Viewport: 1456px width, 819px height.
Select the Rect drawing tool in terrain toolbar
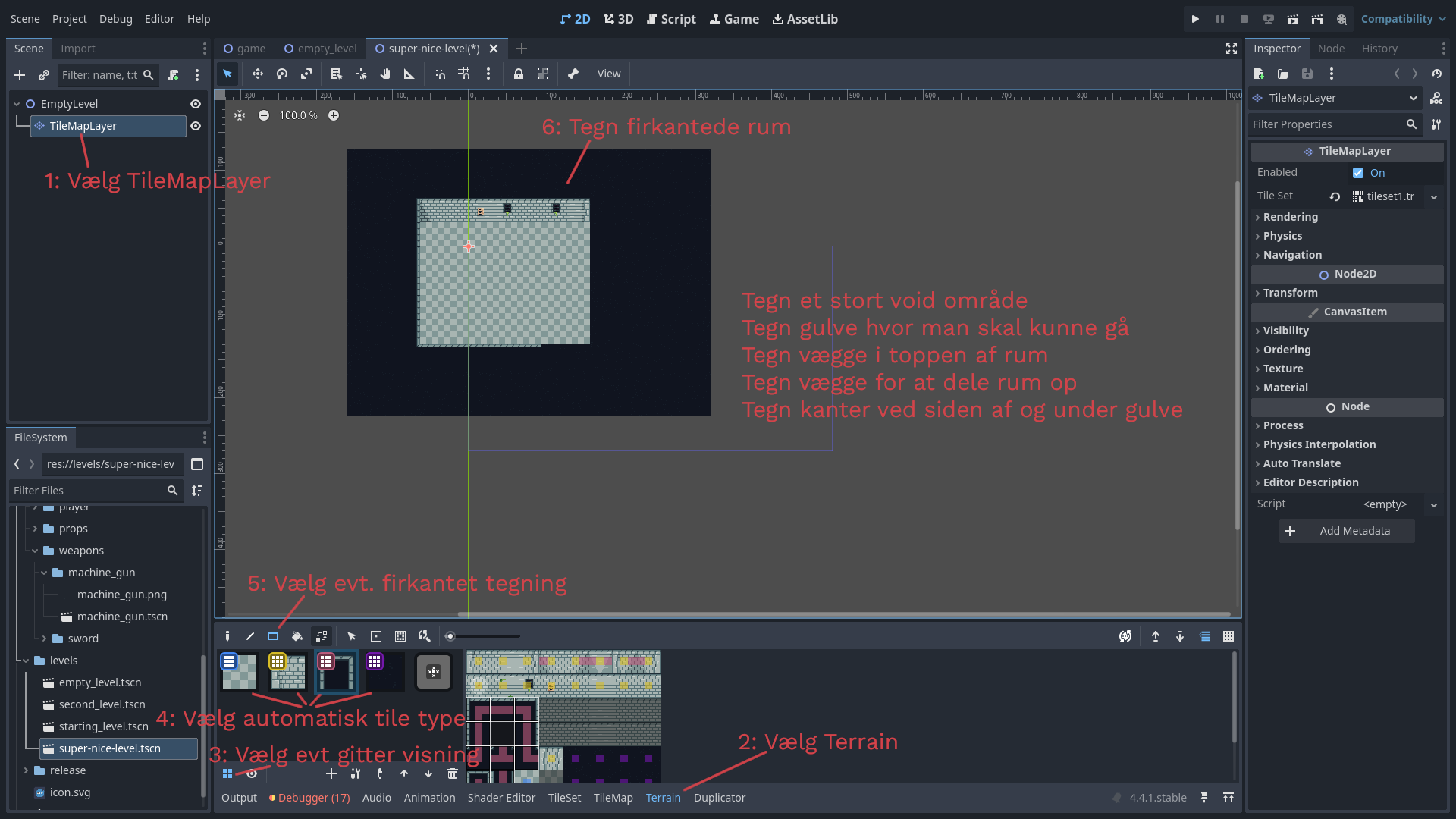273,636
